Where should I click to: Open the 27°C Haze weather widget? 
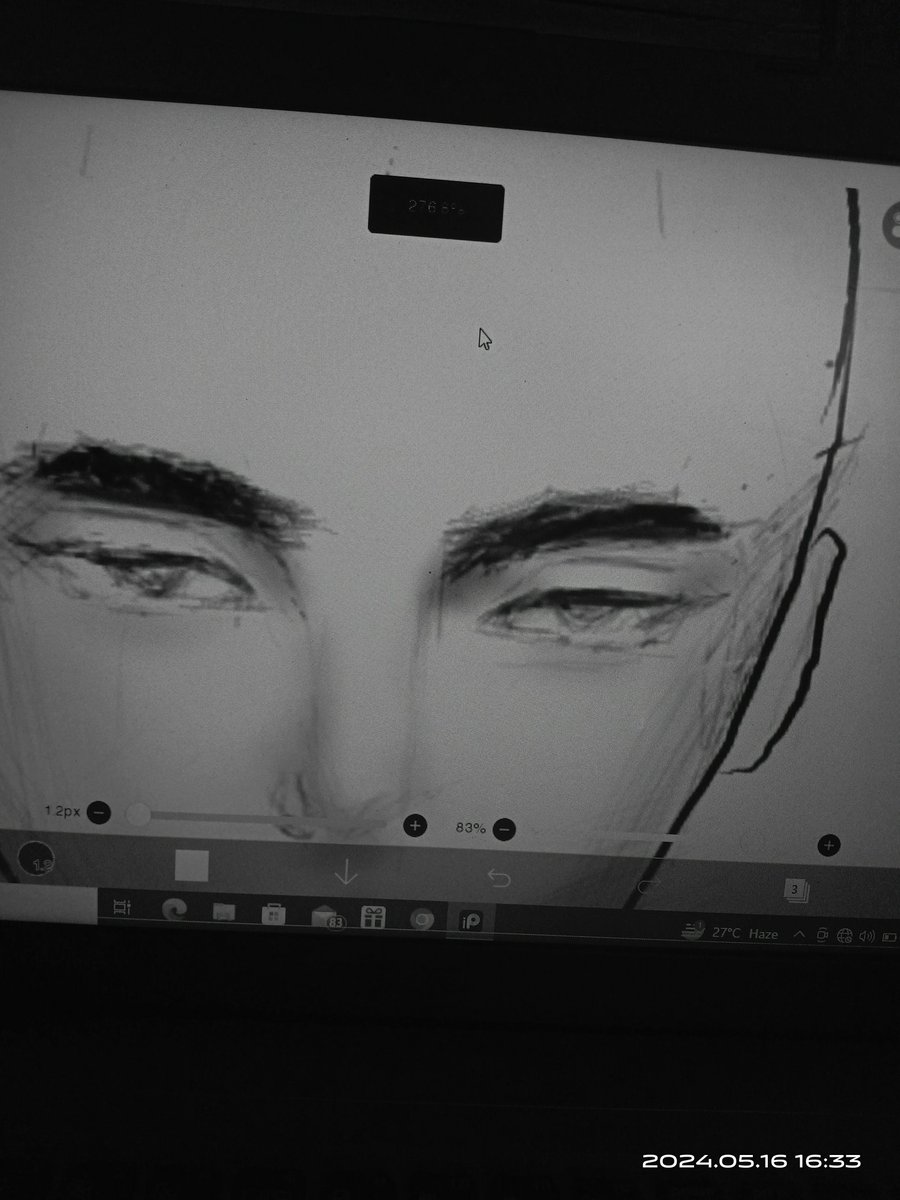[729, 932]
